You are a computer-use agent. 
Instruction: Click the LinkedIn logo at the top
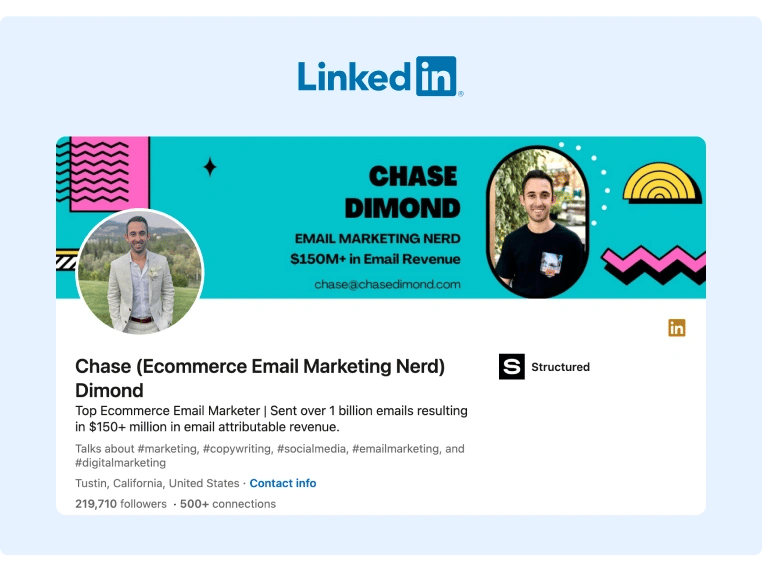coord(380,76)
